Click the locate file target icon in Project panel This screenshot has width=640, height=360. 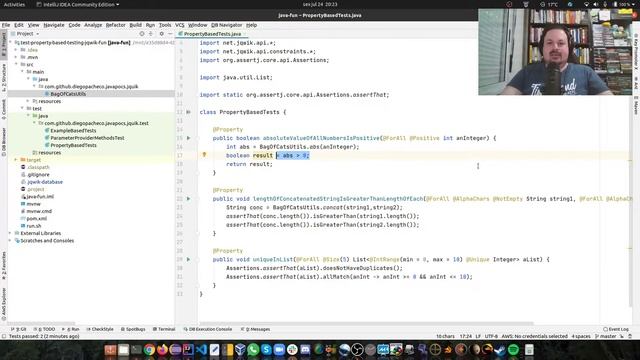142,34
